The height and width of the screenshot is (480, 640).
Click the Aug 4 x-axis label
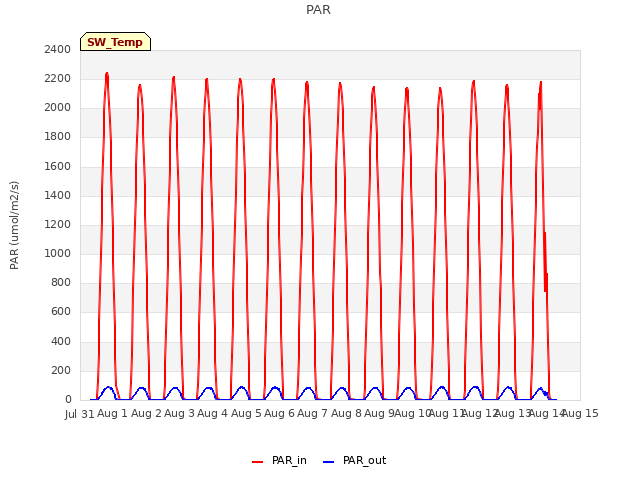(x=212, y=413)
